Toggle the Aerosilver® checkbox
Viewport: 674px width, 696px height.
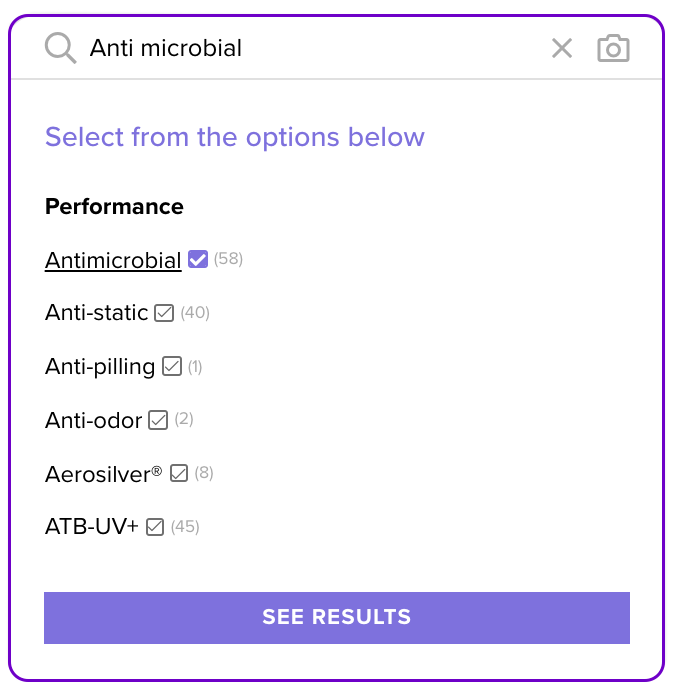pyautogui.click(x=179, y=473)
